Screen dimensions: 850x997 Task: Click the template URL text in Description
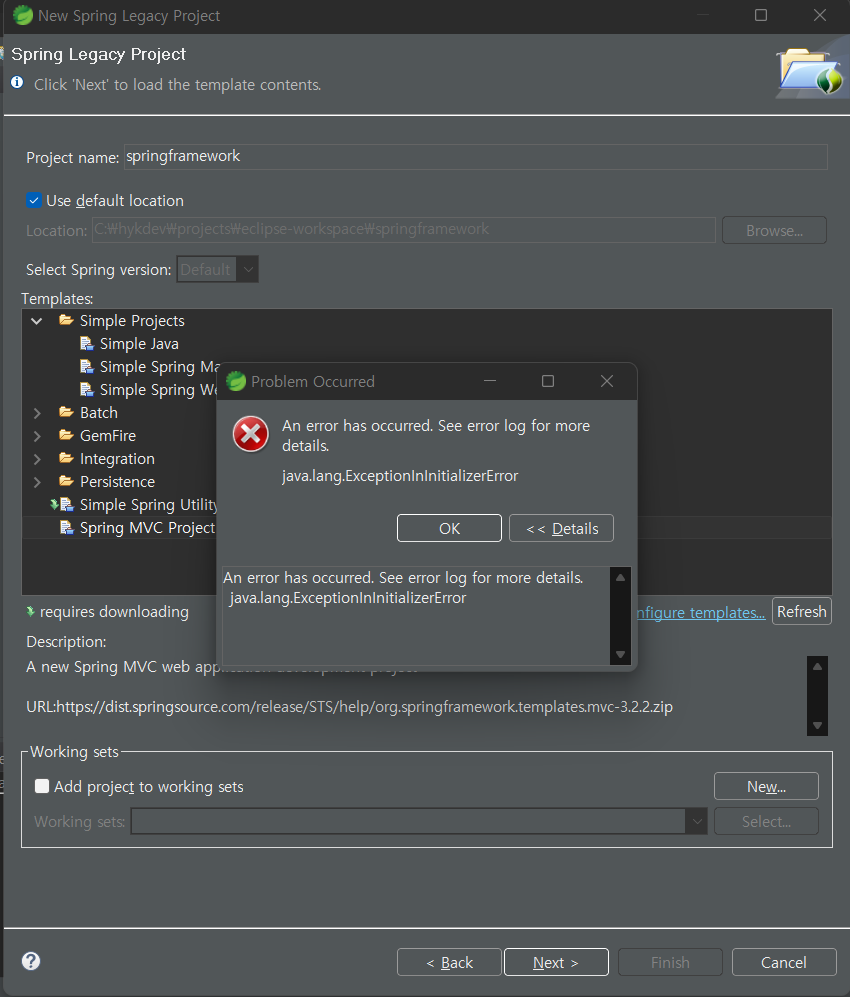coord(349,706)
